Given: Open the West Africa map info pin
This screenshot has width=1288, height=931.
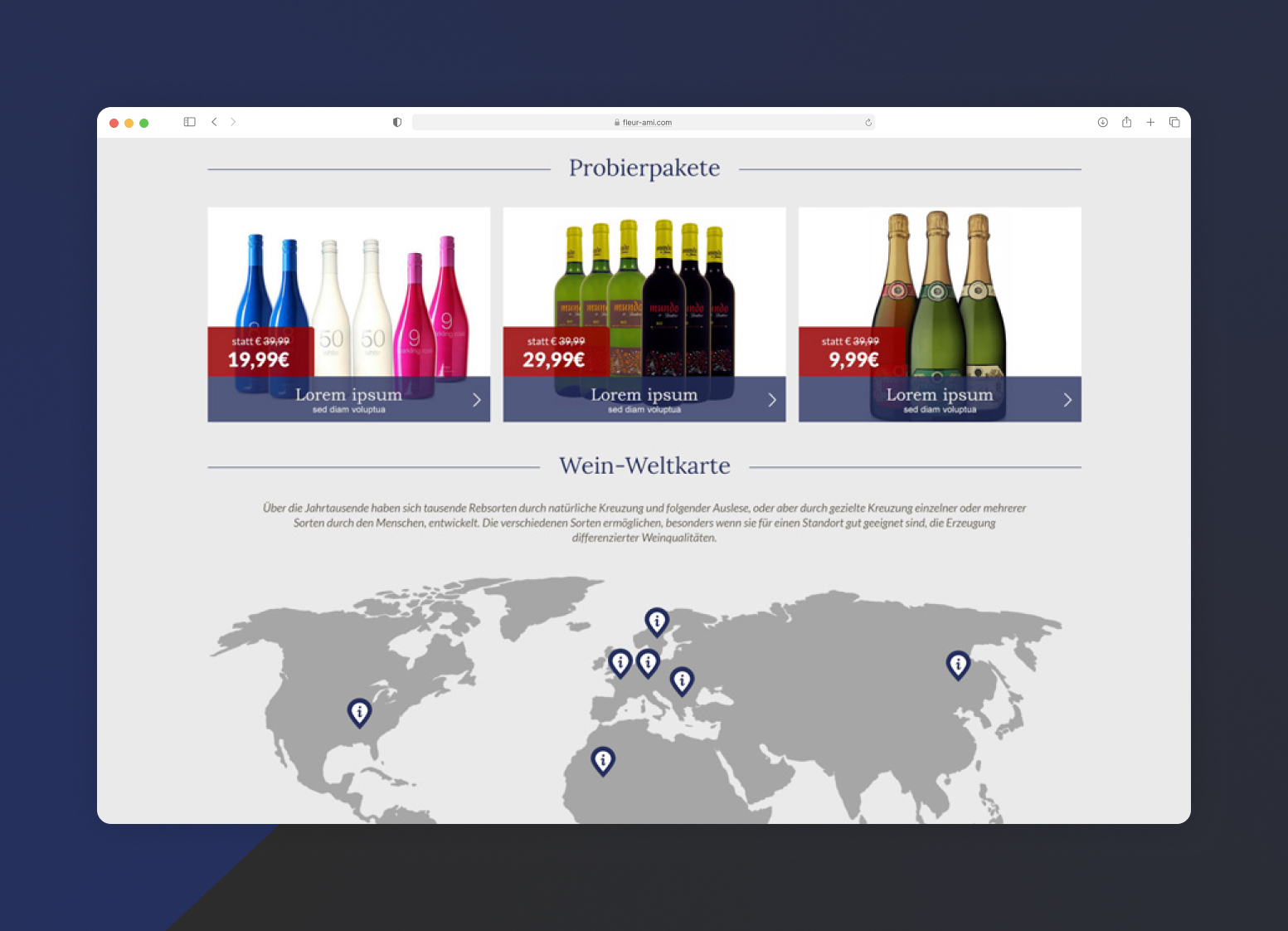Looking at the screenshot, I should click(603, 759).
